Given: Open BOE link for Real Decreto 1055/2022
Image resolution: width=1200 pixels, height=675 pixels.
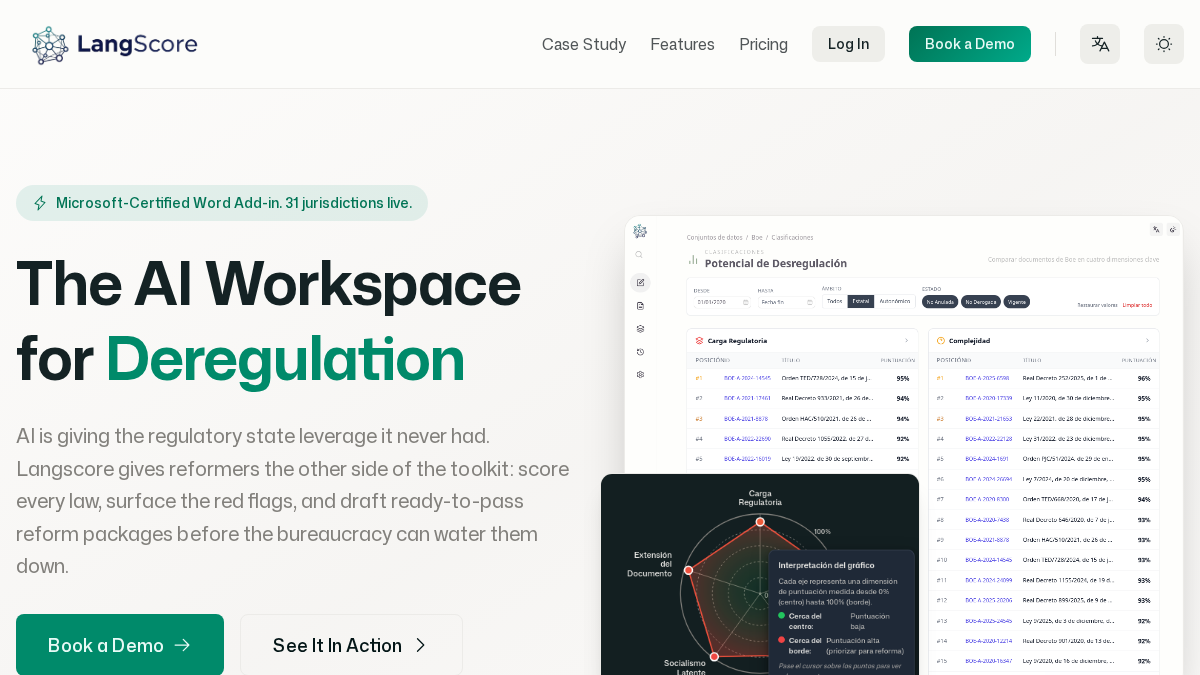Looking at the screenshot, I should click(x=747, y=439).
